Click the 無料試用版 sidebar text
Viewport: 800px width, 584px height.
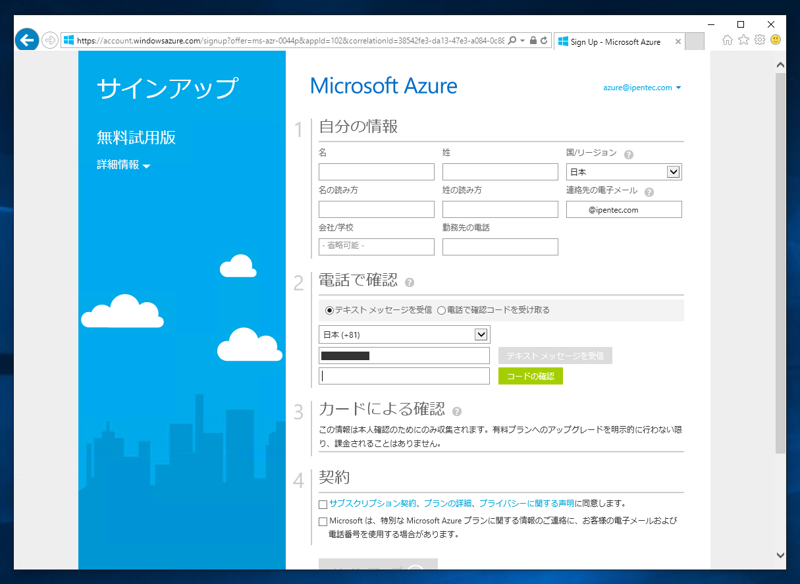point(136,138)
